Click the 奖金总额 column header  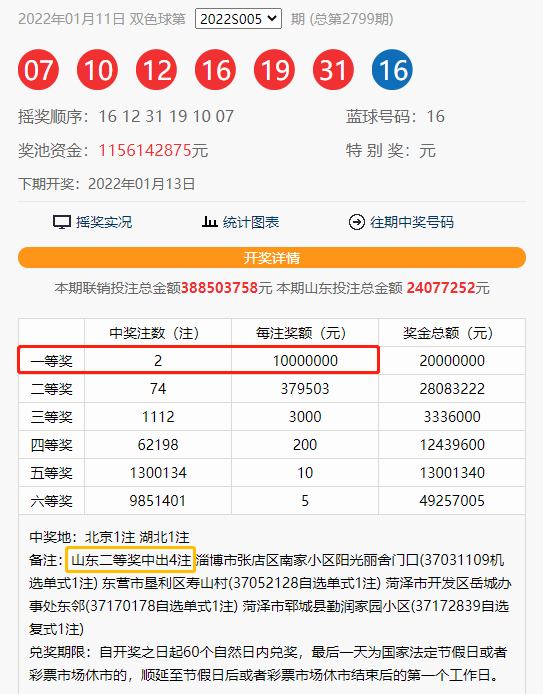point(452,333)
